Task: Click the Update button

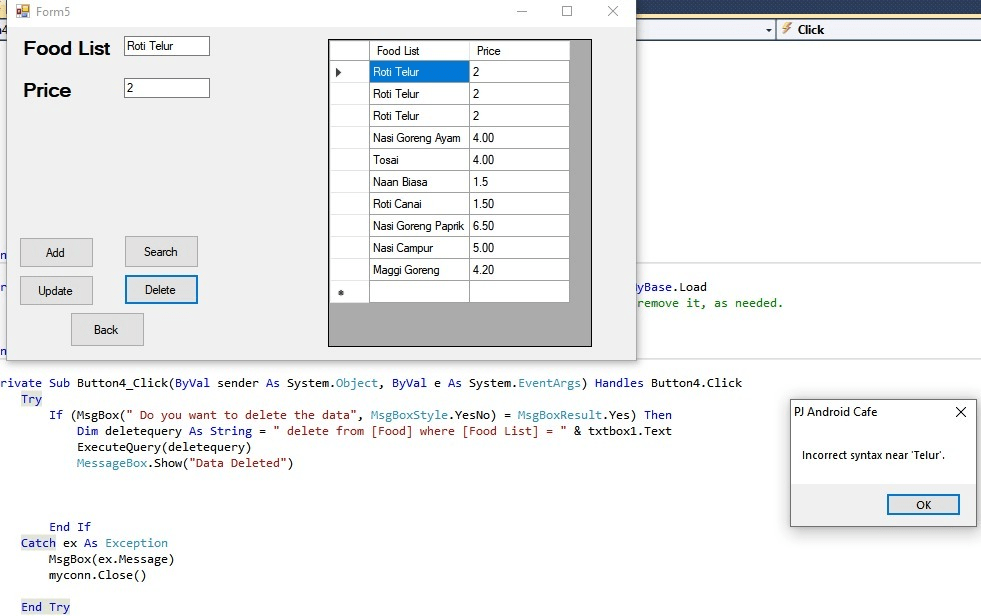Action: pos(56,291)
